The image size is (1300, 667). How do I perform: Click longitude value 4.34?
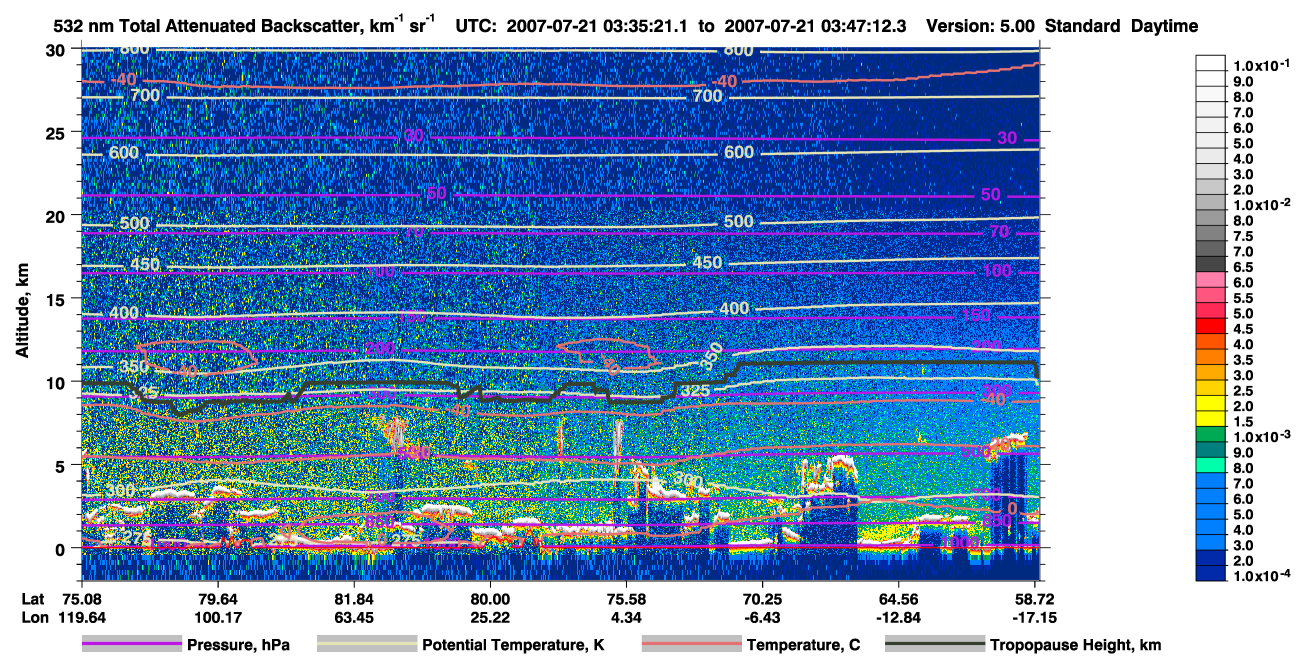(x=625, y=617)
